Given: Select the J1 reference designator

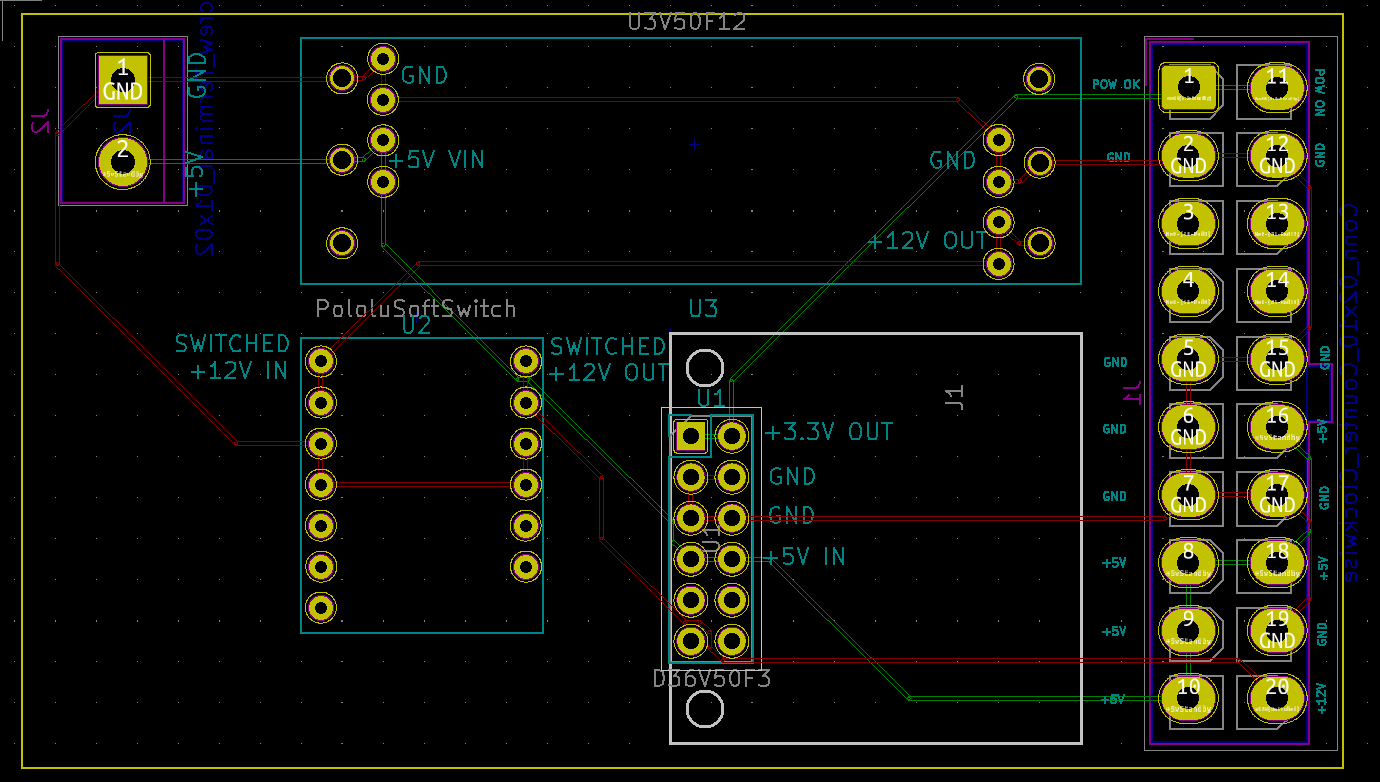Looking at the screenshot, I should 954,398.
